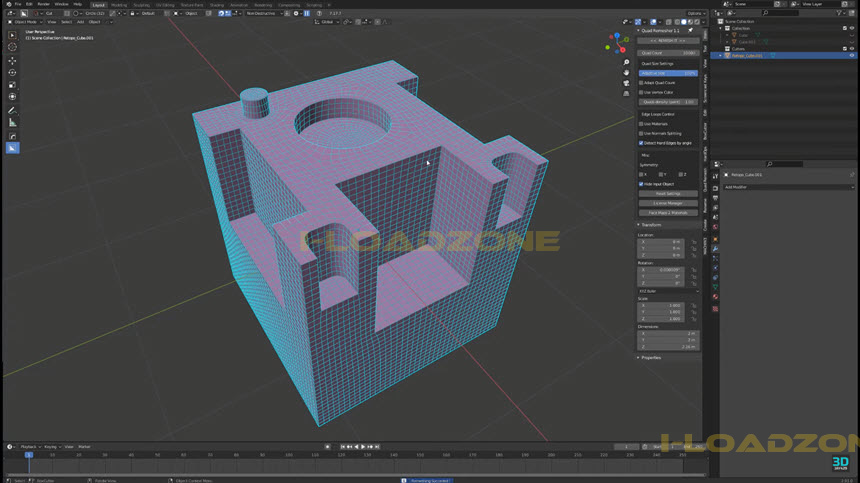Select the Transform tool
This screenshot has width=860, height=483.
12,96
